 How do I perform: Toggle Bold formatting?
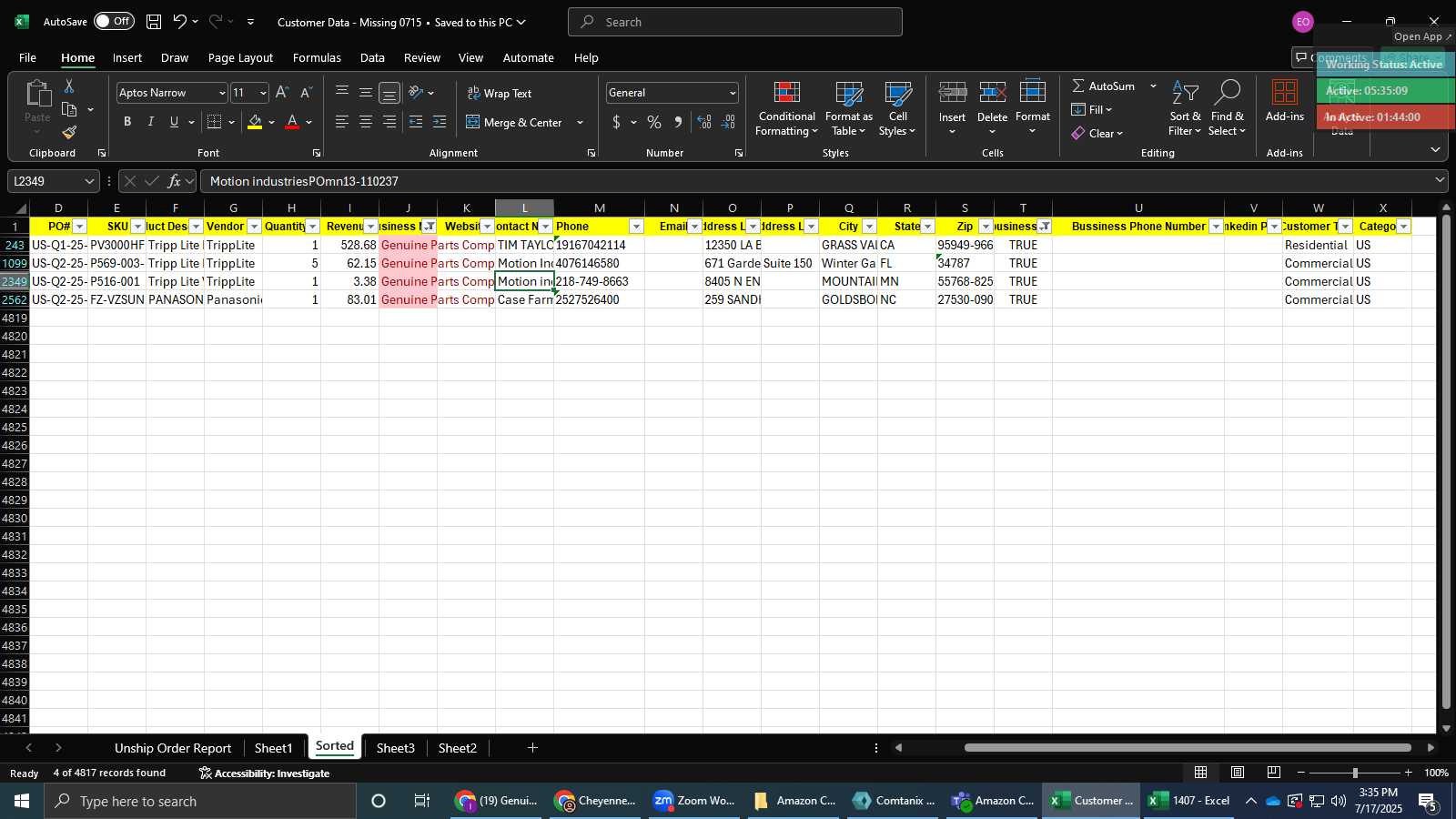tap(127, 122)
